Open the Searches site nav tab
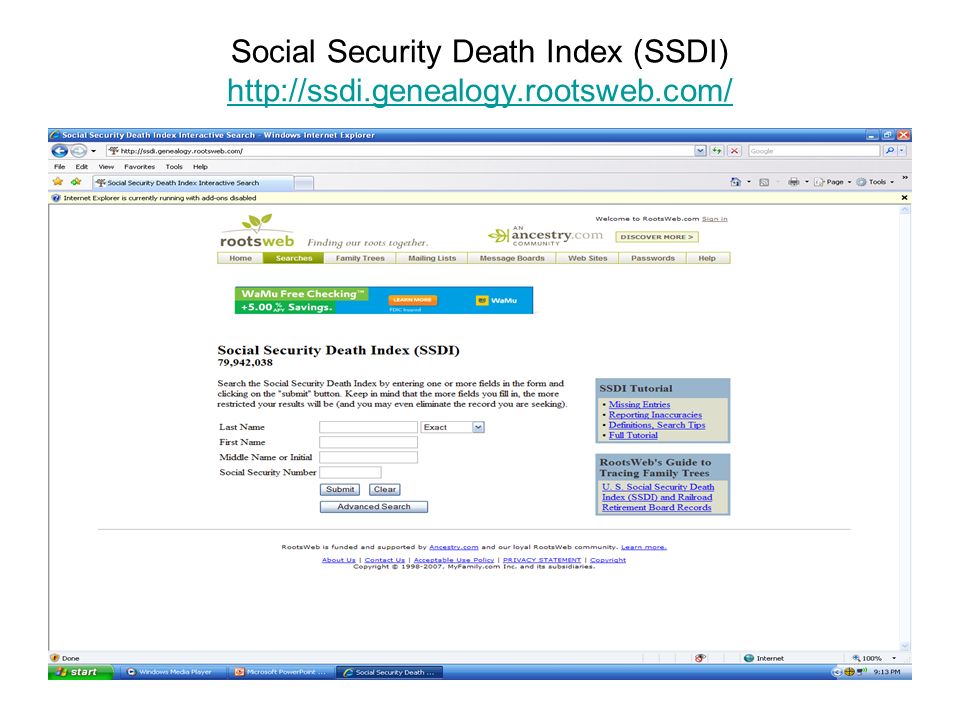This screenshot has width=960, height=720. [x=294, y=258]
